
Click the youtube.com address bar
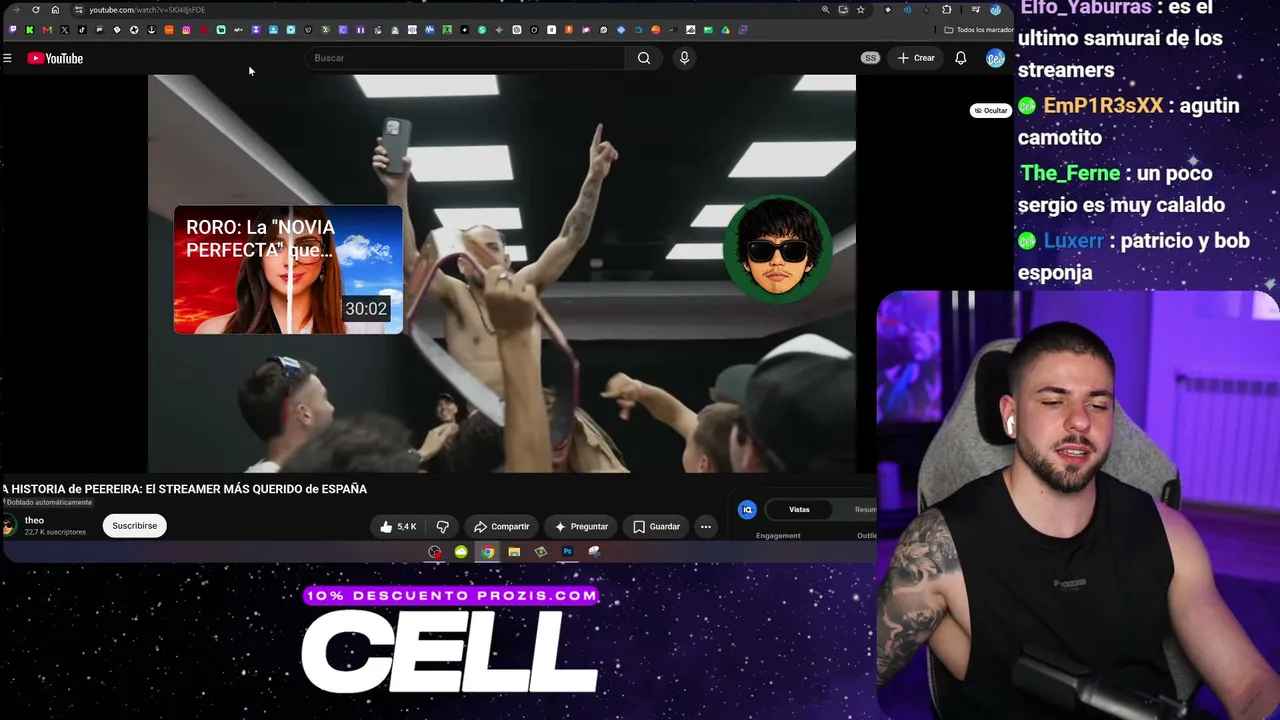tap(147, 10)
